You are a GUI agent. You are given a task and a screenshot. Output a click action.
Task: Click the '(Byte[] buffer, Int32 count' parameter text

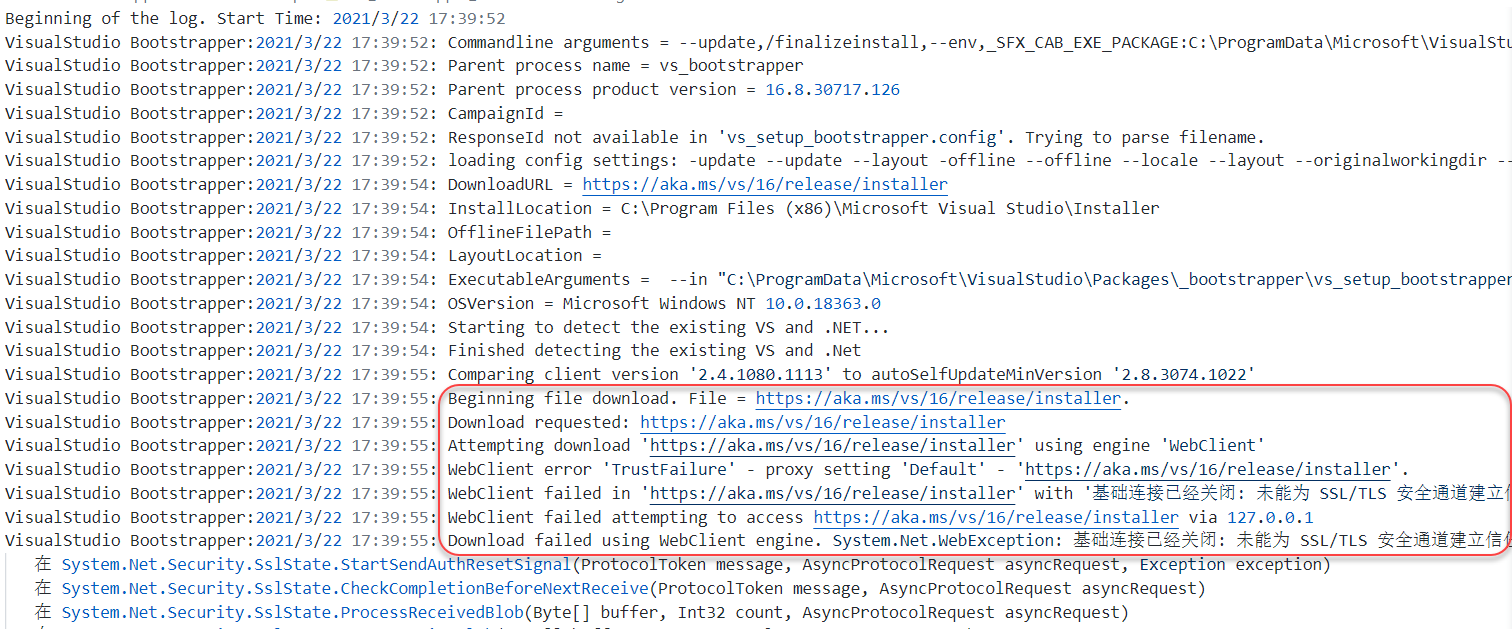coord(658,612)
